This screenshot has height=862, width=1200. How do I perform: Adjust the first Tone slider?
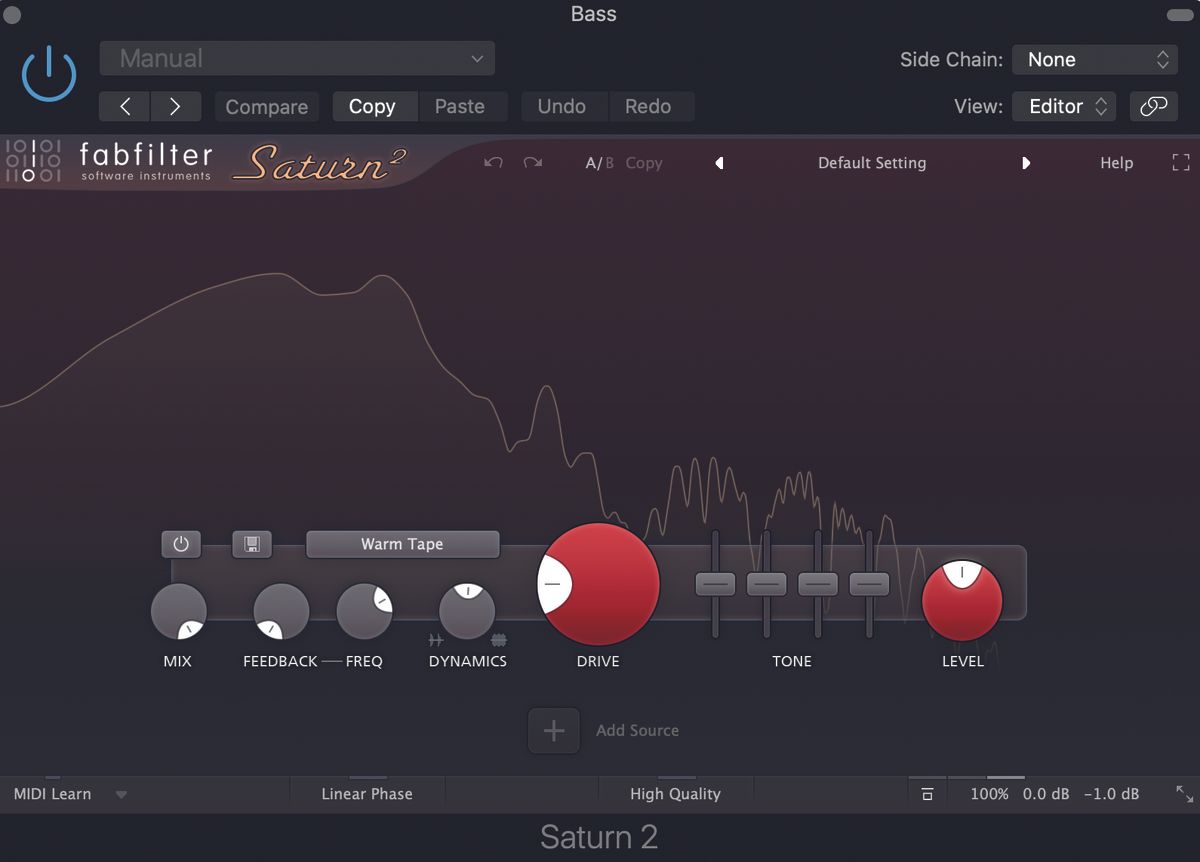click(715, 584)
